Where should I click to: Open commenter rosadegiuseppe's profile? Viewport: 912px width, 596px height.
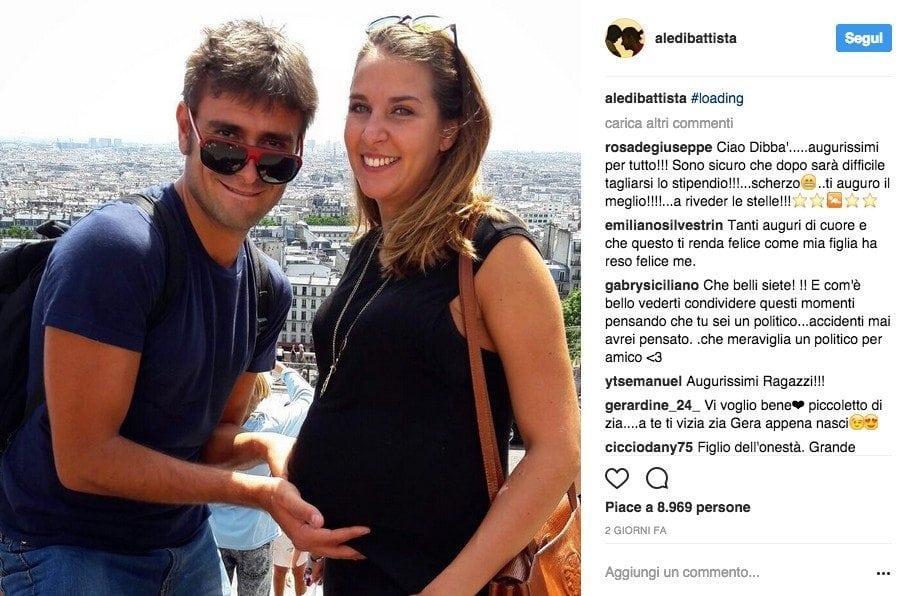tap(658, 147)
